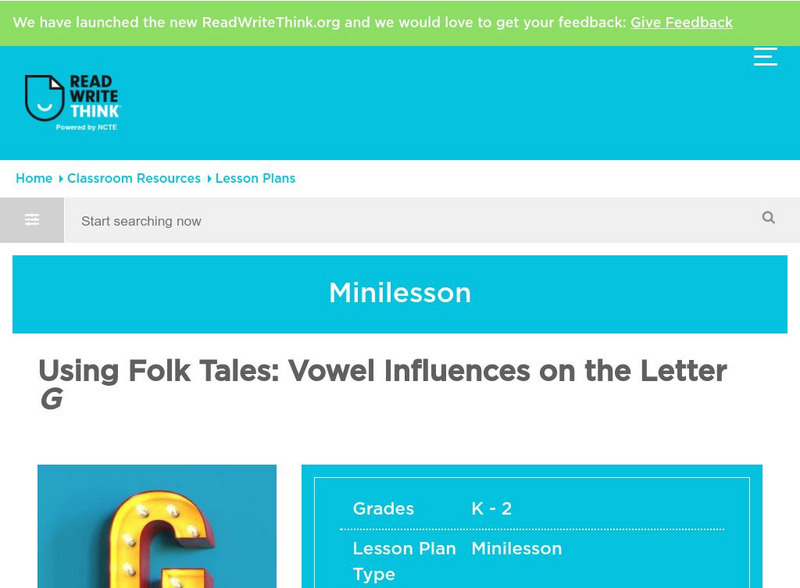Image resolution: width=800 pixels, height=588 pixels.
Task: Open the glowing letter G image
Action: 157,526
